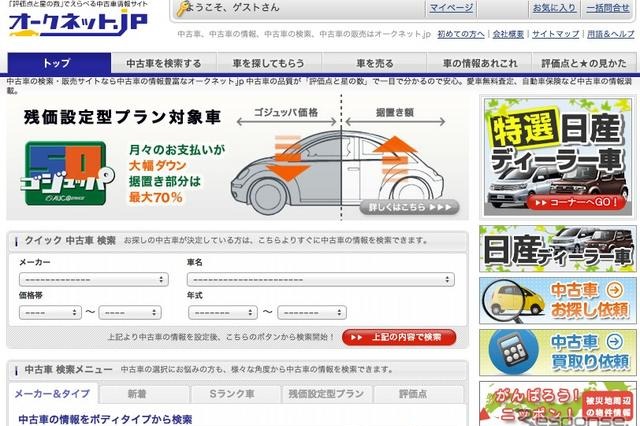The width and height of the screenshot is (640, 426).
Task: Switch to 新着 tab
Action: pyautogui.click(x=144, y=394)
